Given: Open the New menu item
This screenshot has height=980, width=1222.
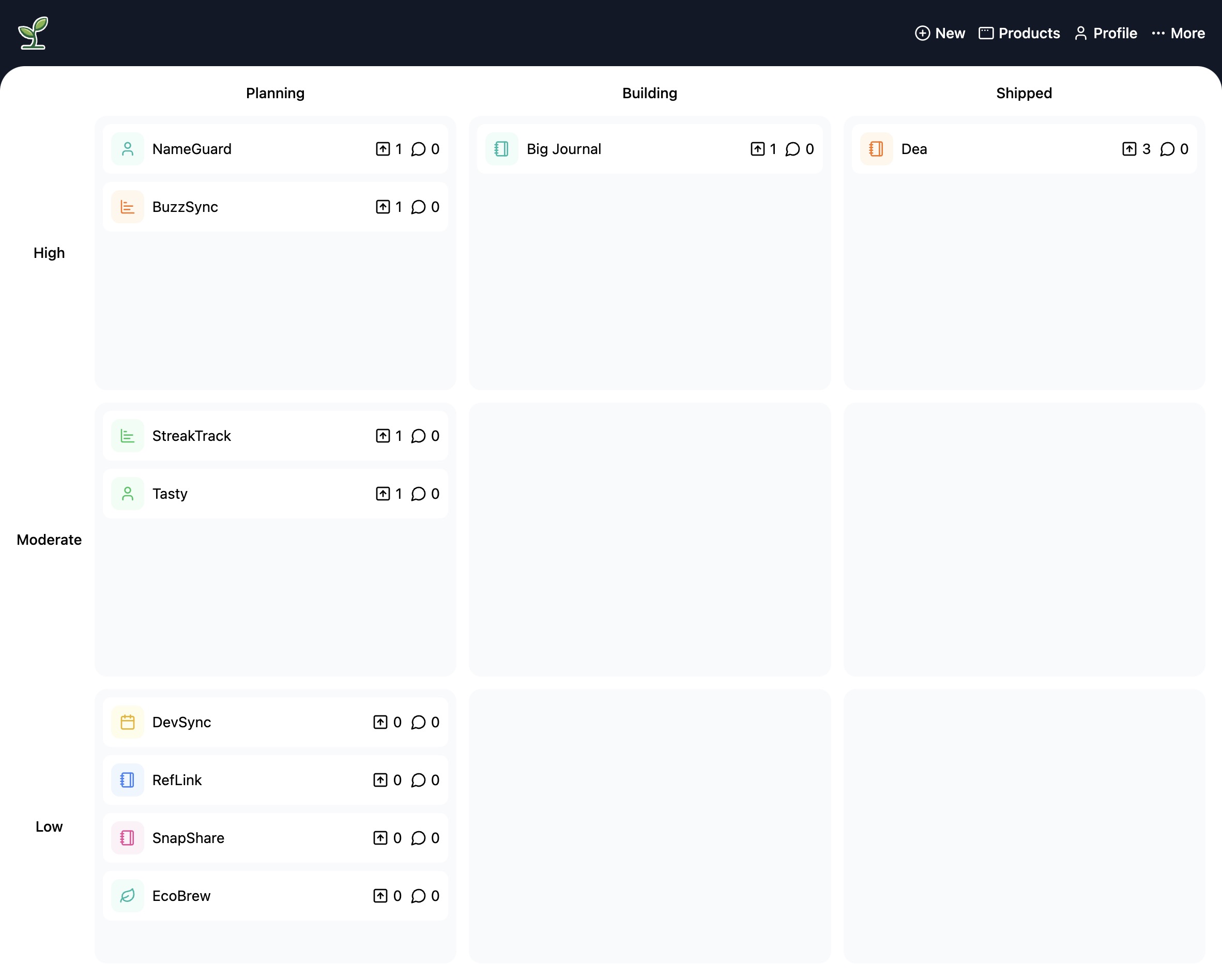Looking at the screenshot, I should pyautogui.click(x=940, y=34).
